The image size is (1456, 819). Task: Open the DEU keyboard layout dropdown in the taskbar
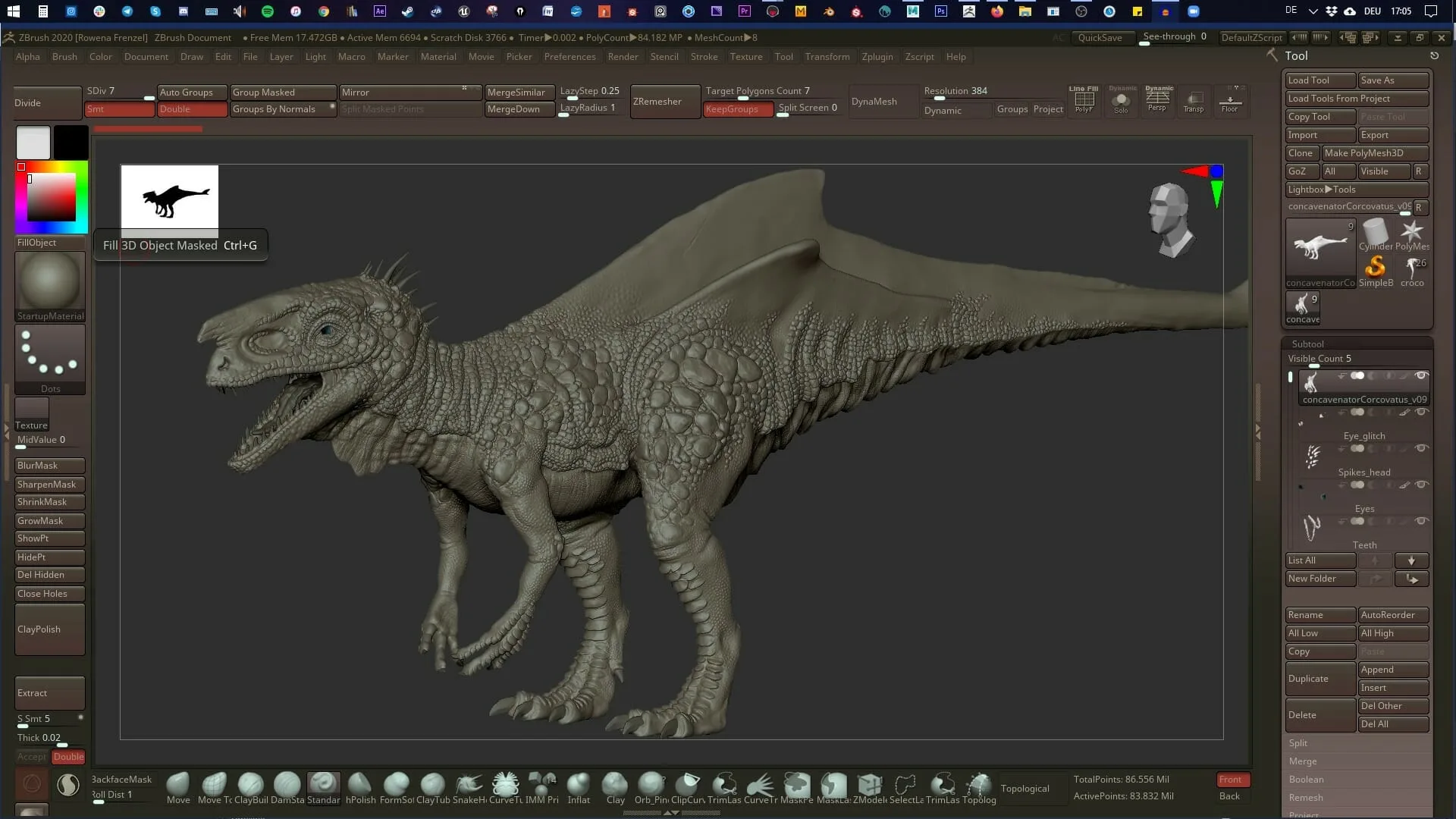[1374, 11]
